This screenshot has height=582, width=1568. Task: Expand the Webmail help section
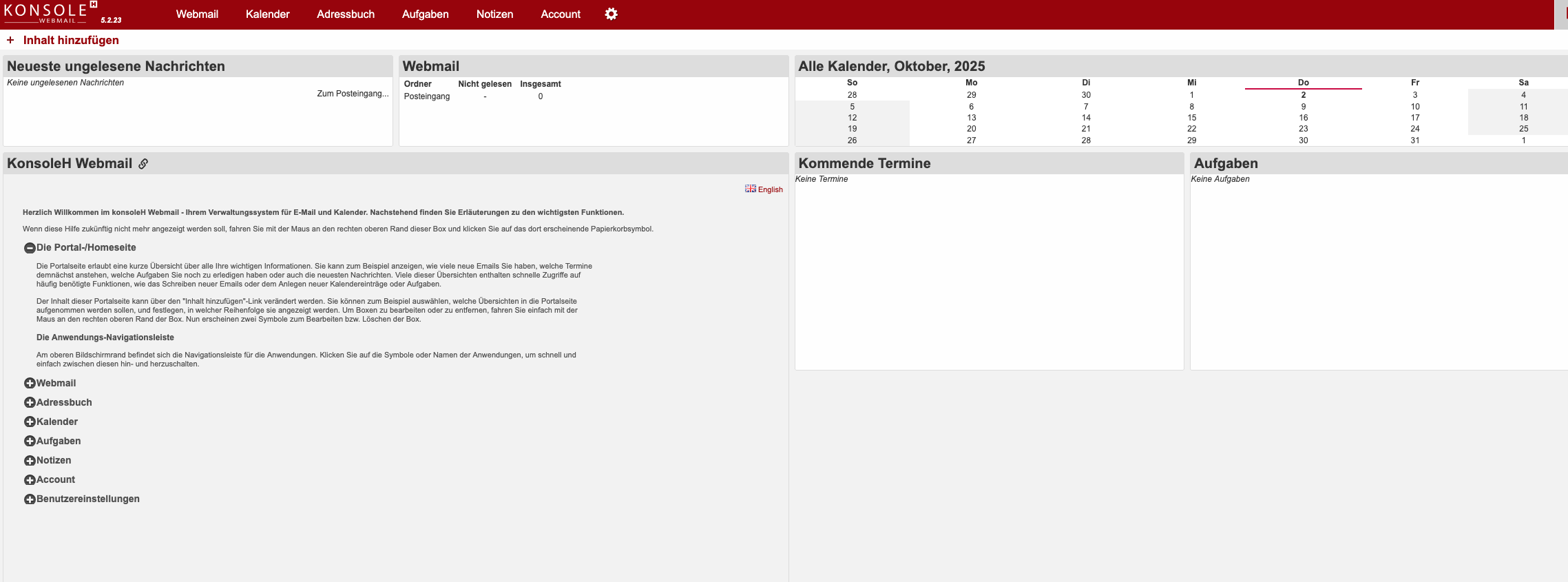coord(30,383)
